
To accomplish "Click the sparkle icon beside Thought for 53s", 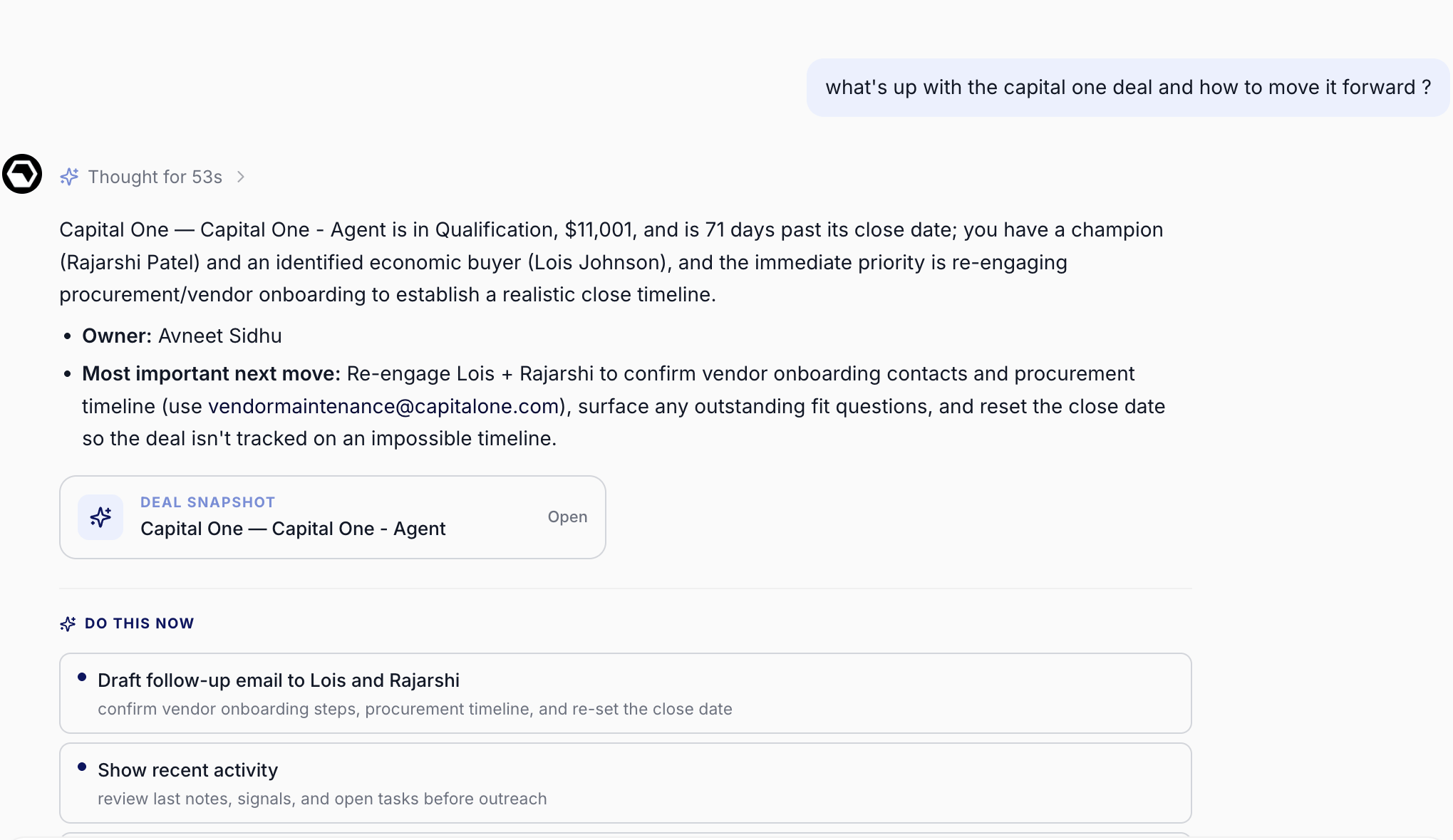I will [69, 177].
